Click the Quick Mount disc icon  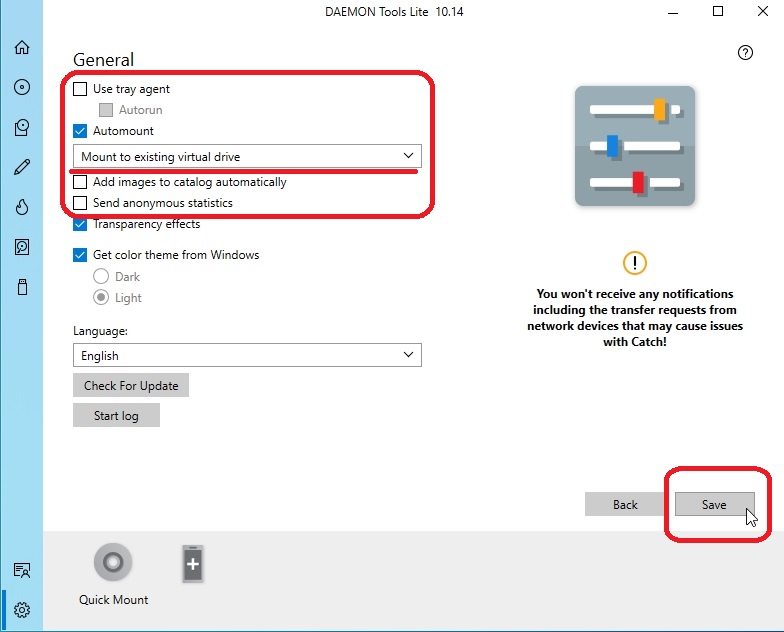point(113,562)
